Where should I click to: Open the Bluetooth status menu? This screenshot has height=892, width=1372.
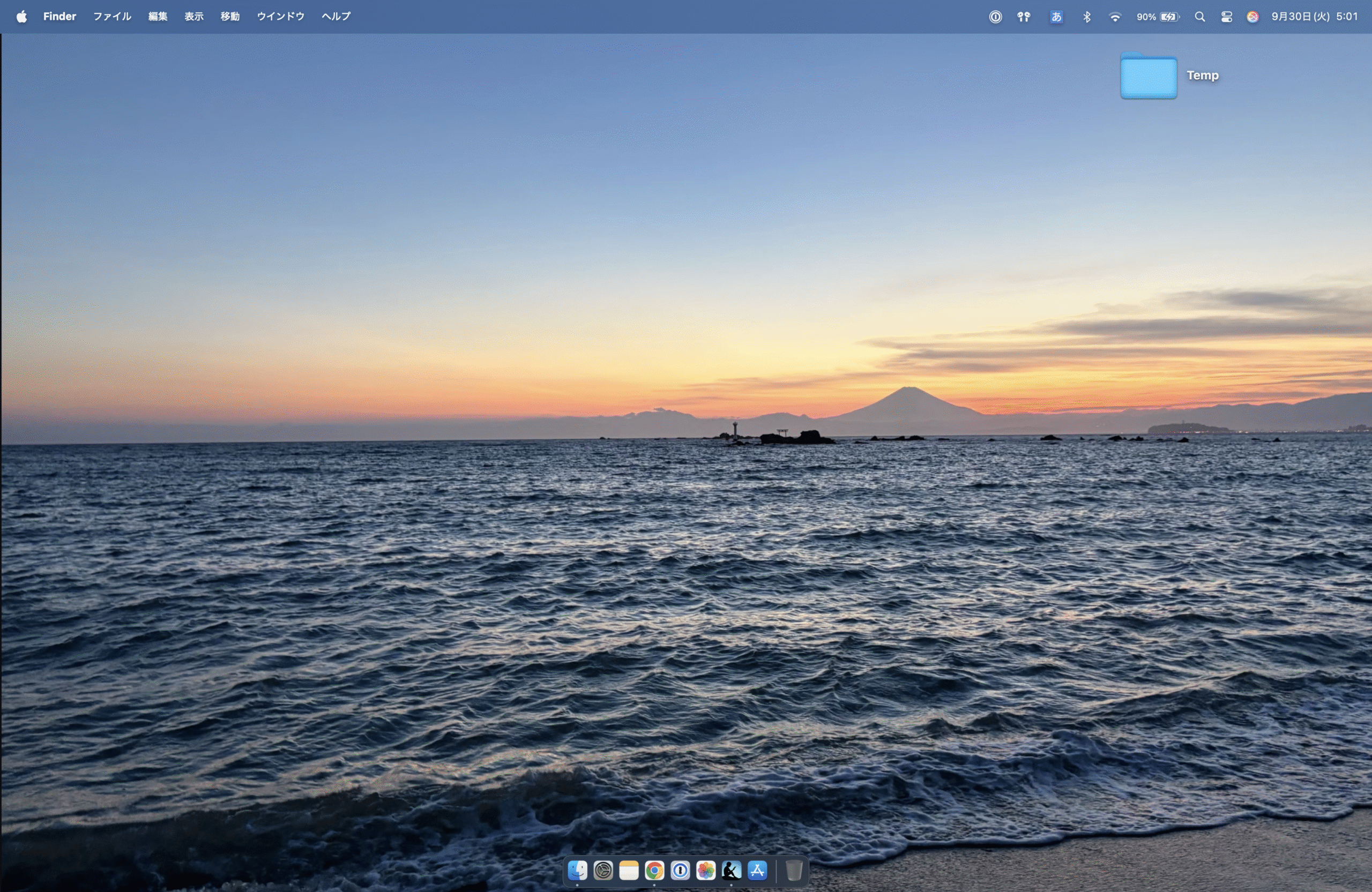1087,17
